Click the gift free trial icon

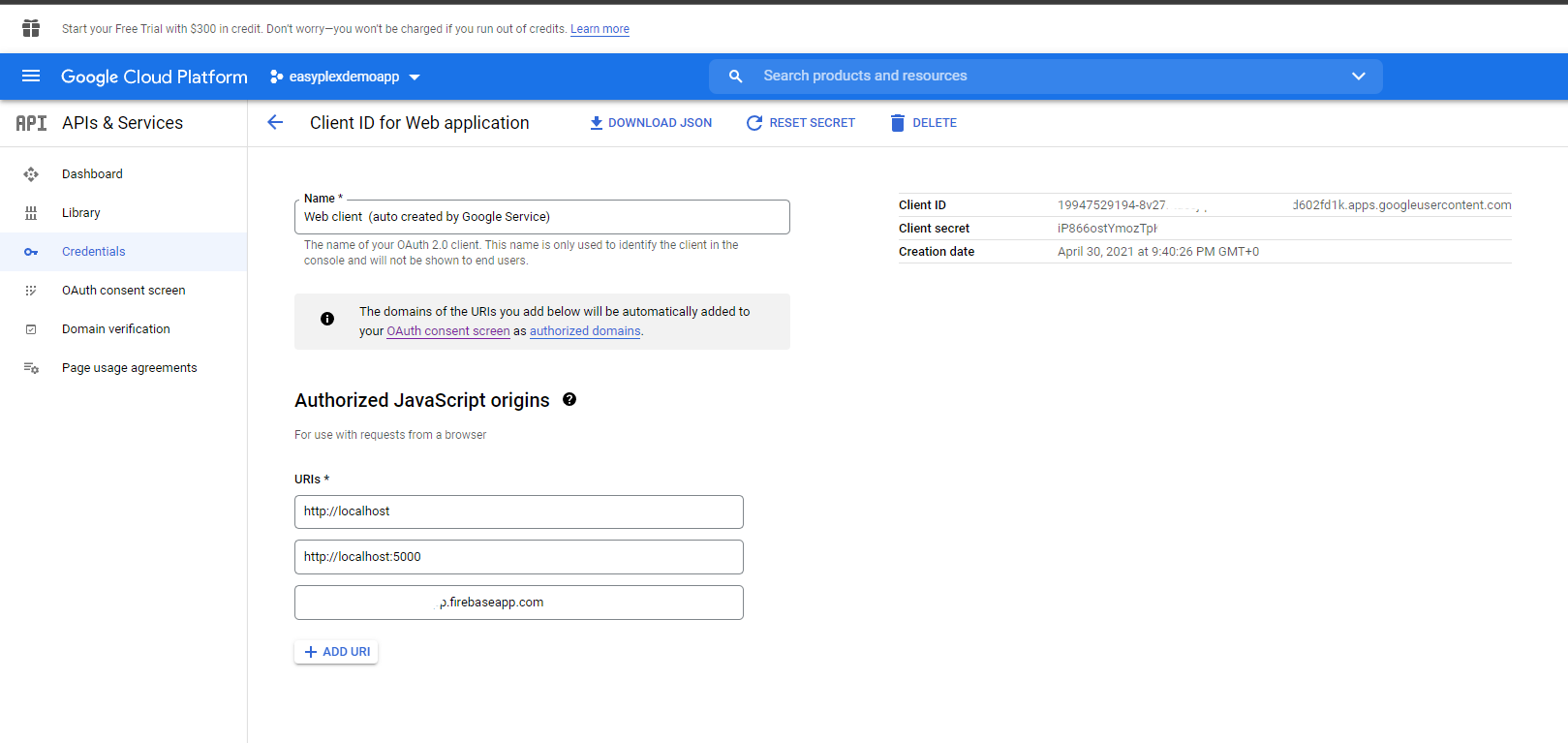[x=31, y=28]
